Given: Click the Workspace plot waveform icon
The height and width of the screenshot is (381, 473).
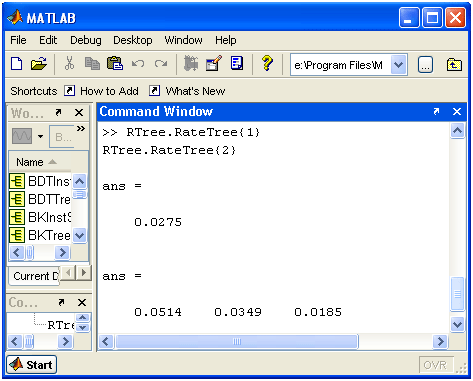Looking at the screenshot, I should point(22,136).
